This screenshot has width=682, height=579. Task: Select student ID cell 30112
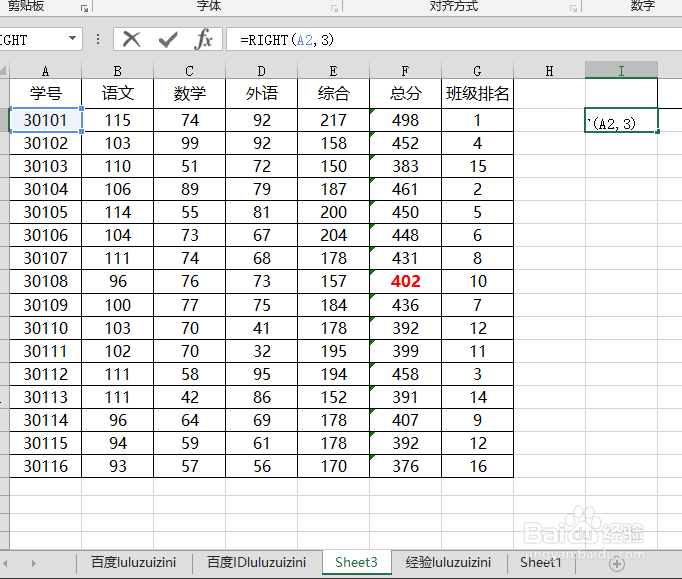point(45,374)
